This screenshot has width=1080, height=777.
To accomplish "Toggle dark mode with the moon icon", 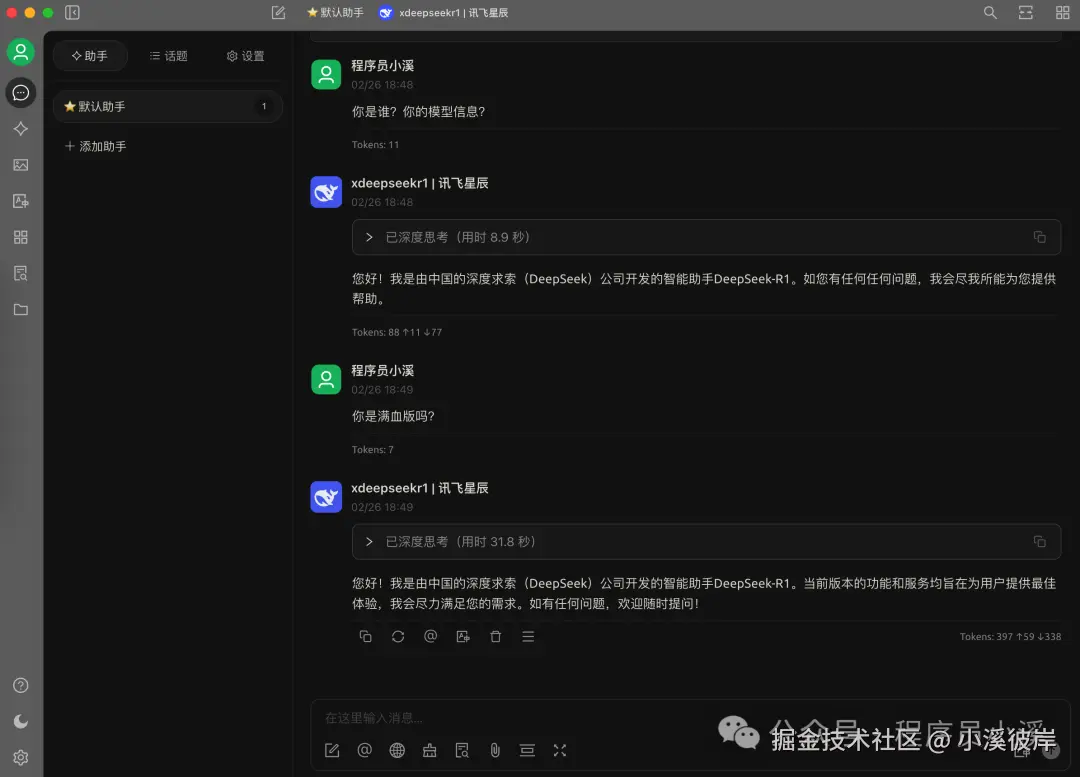I will [21, 721].
